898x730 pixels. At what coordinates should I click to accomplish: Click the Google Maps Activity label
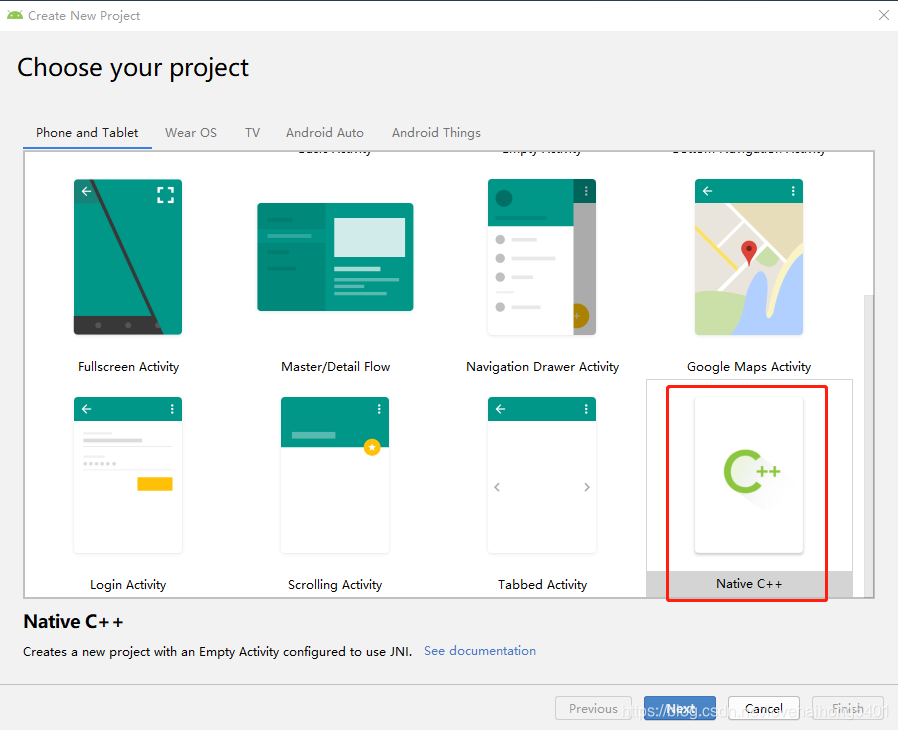[749, 367]
